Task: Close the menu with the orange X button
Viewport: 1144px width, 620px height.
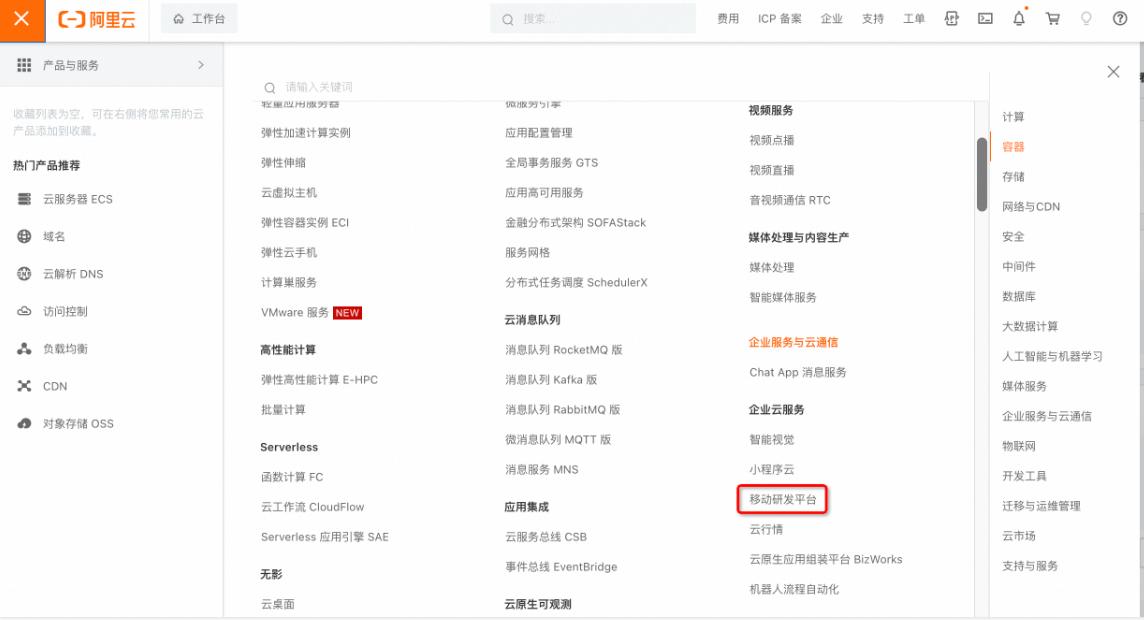Action: [22, 19]
